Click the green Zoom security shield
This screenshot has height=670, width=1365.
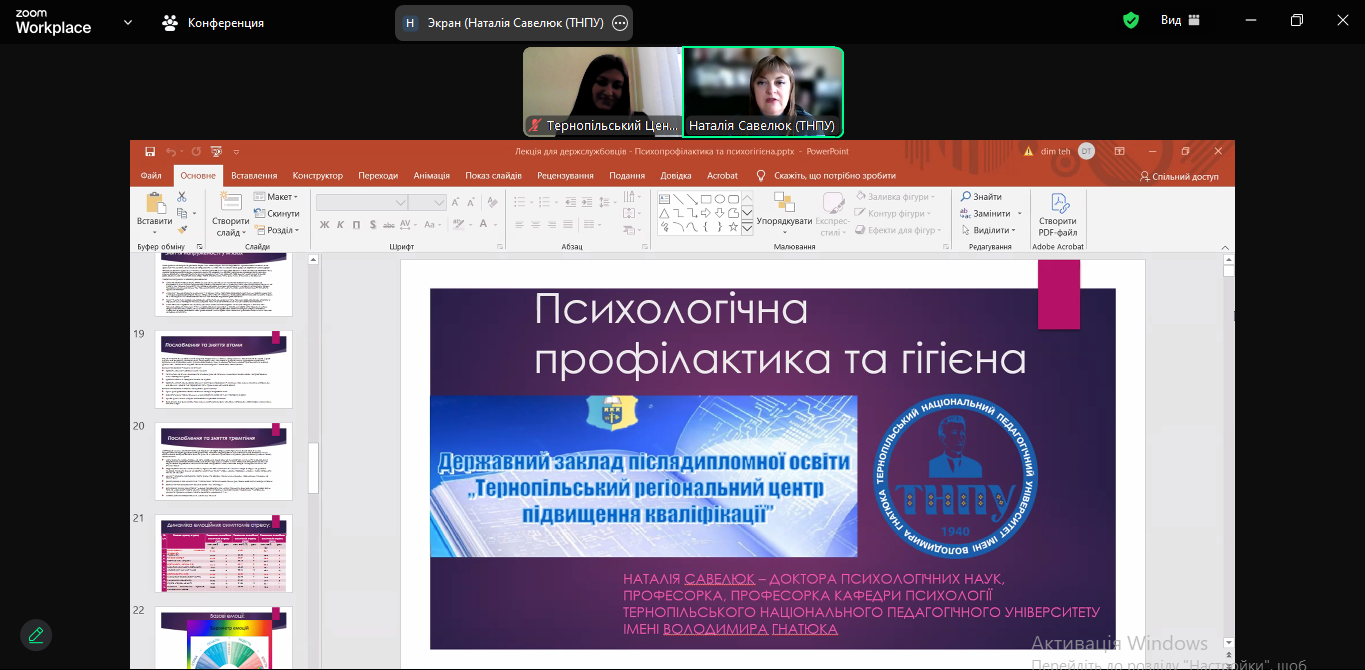coord(1131,21)
